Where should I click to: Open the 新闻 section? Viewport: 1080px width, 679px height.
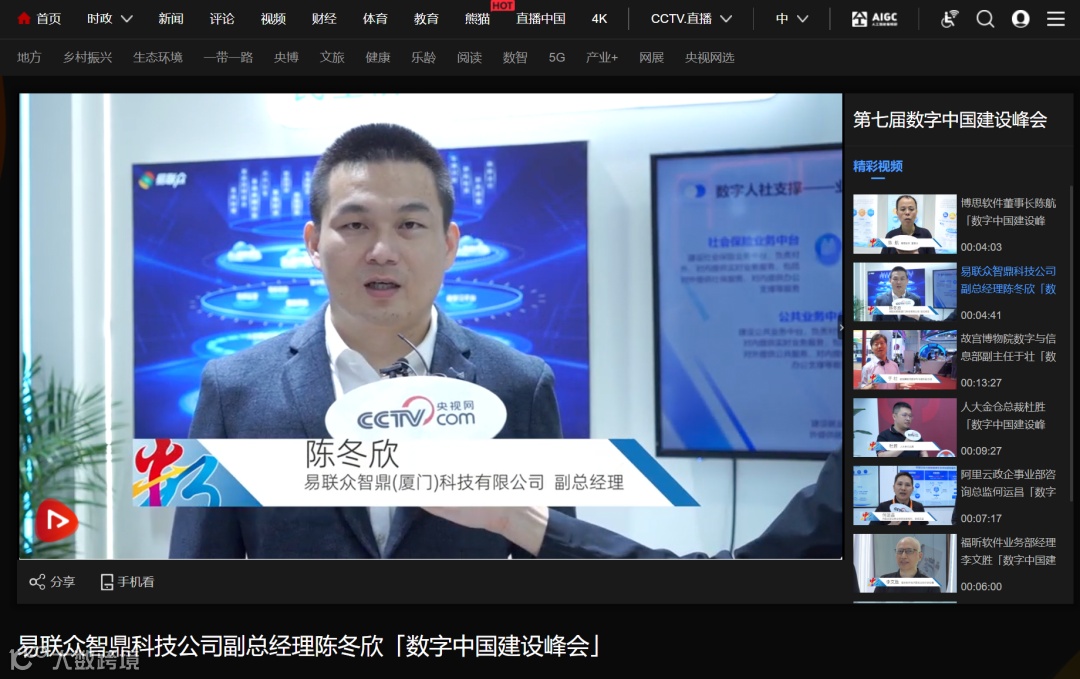click(x=171, y=19)
